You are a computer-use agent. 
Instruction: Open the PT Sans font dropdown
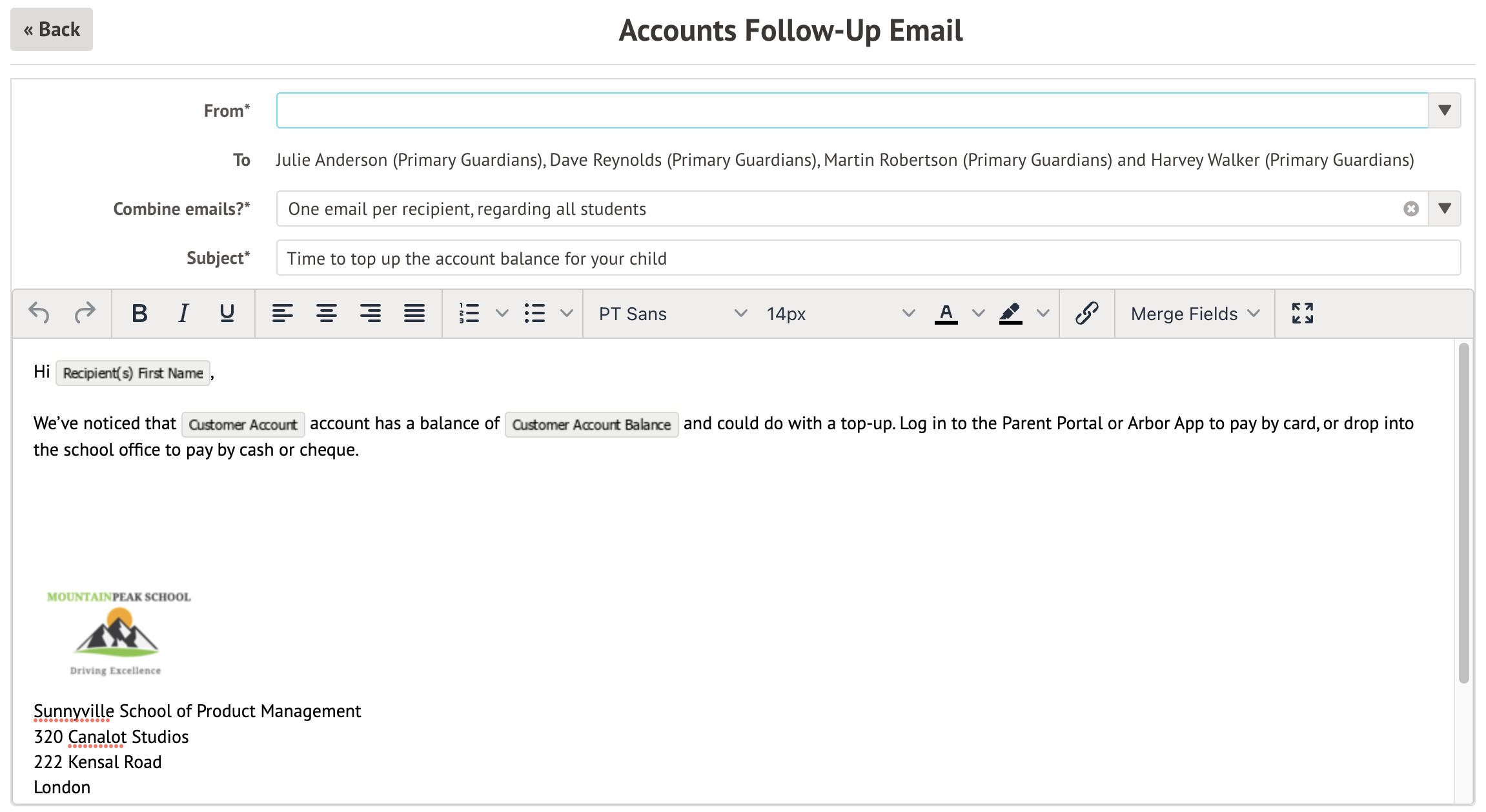(672, 314)
